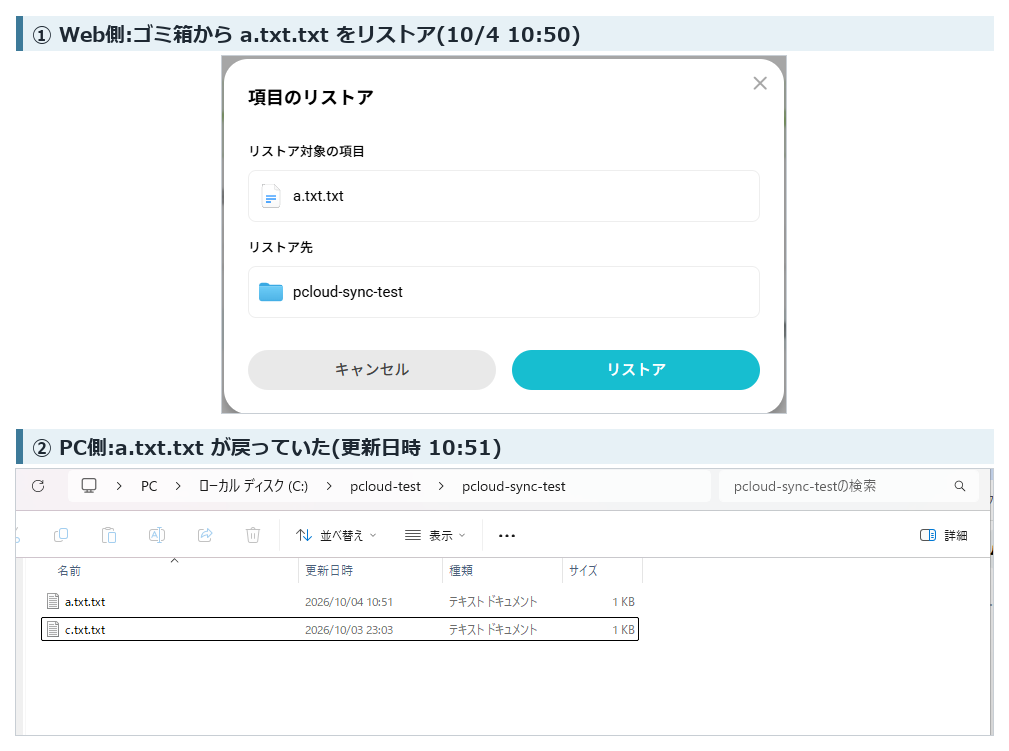Sort by the 種類 column header

point(503,570)
